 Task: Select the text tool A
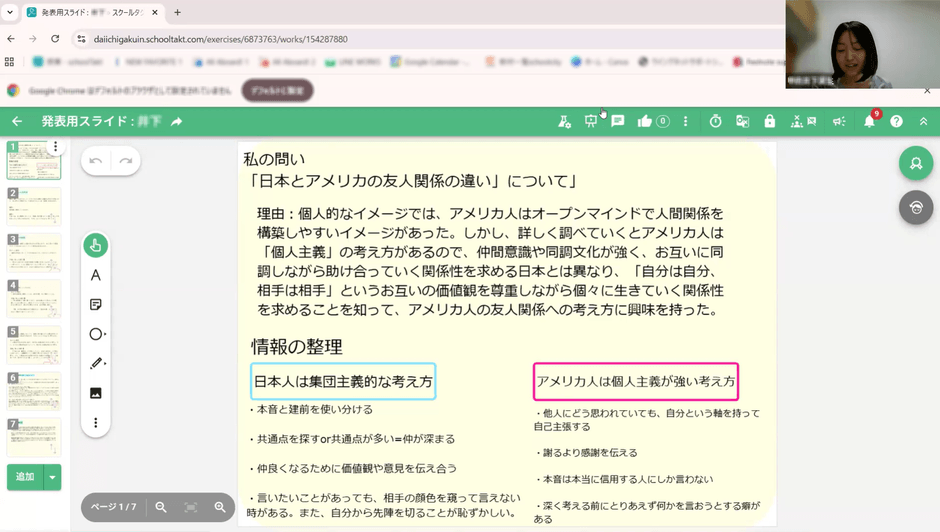(x=95, y=275)
